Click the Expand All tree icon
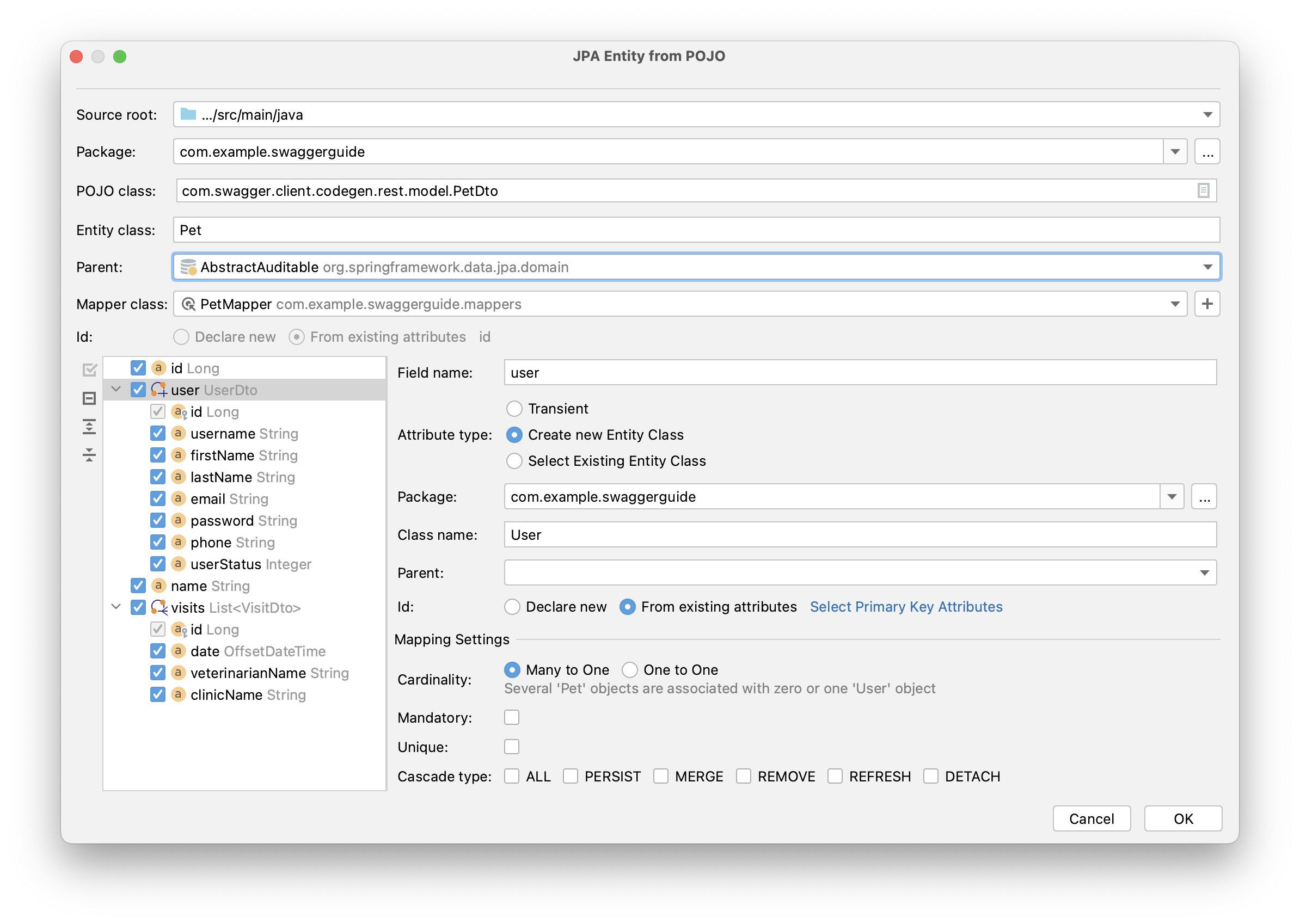Viewport: 1300px width, 924px height. tap(89, 427)
